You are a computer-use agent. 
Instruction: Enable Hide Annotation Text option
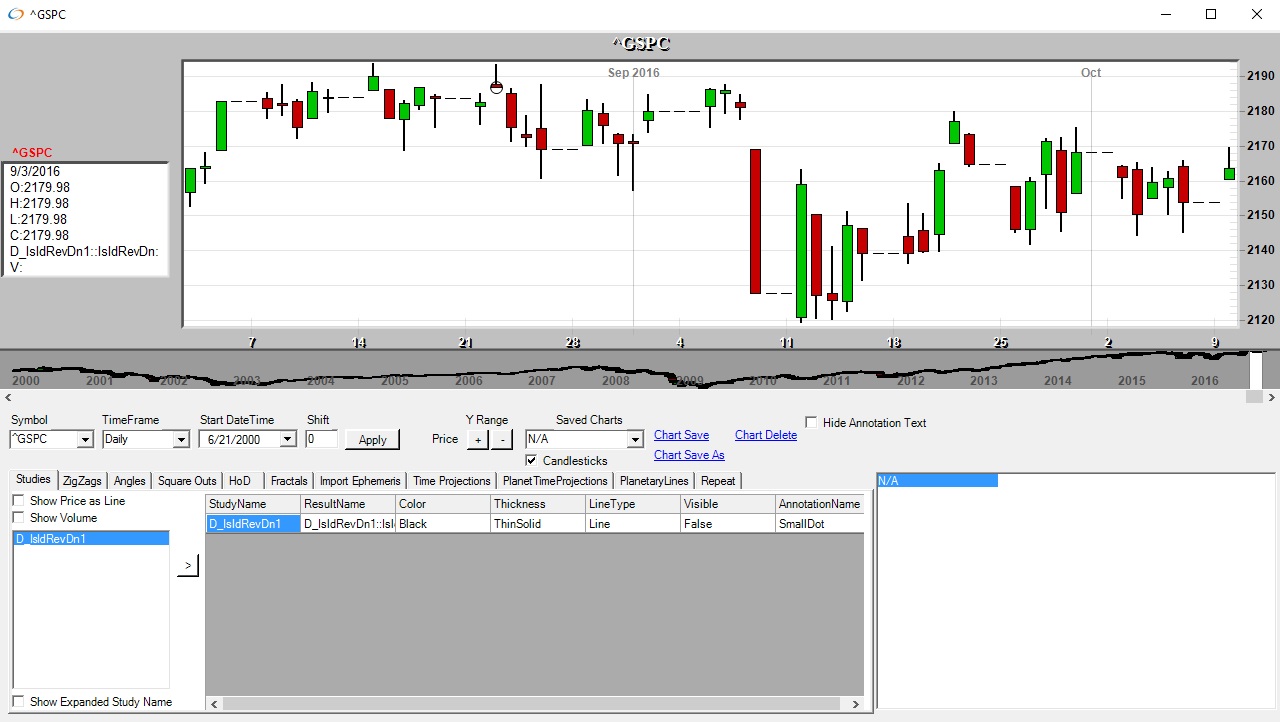(x=811, y=423)
